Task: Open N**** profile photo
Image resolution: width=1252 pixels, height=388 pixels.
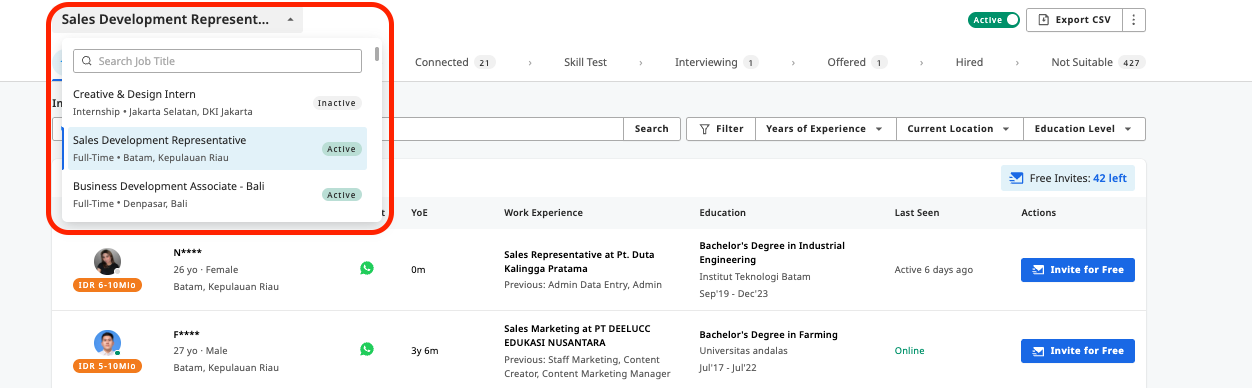Action: pyautogui.click(x=107, y=262)
